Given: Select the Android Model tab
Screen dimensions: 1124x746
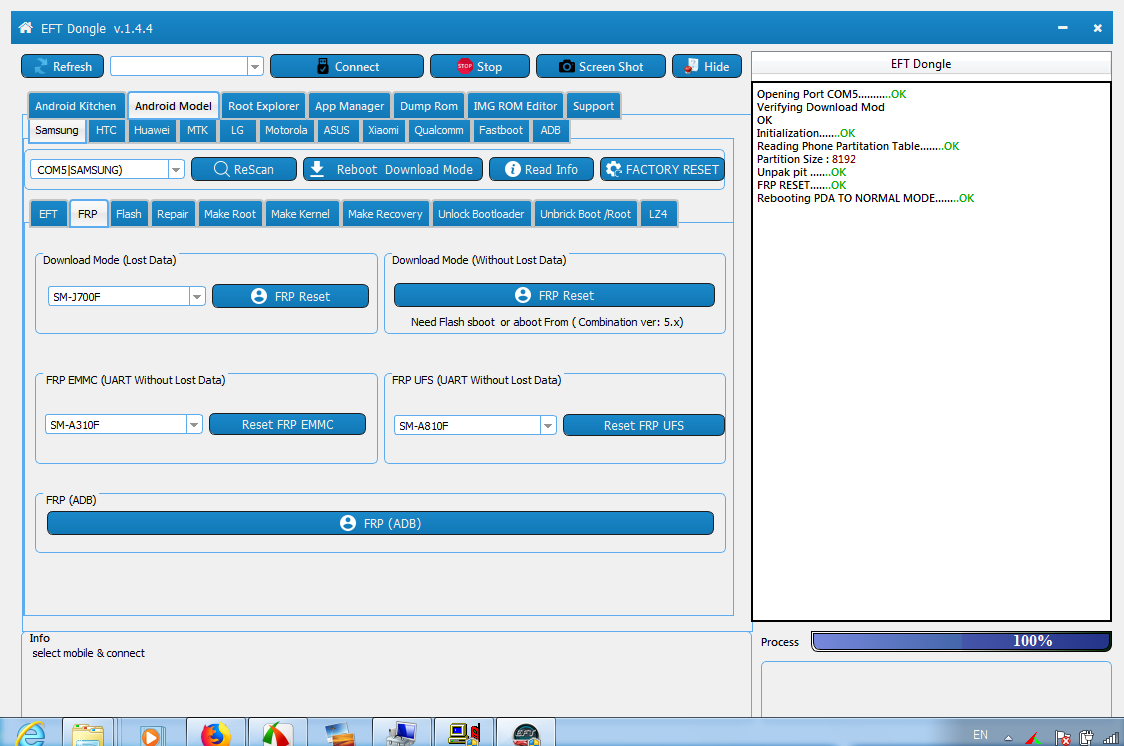Looking at the screenshot, I should [173, 106].
